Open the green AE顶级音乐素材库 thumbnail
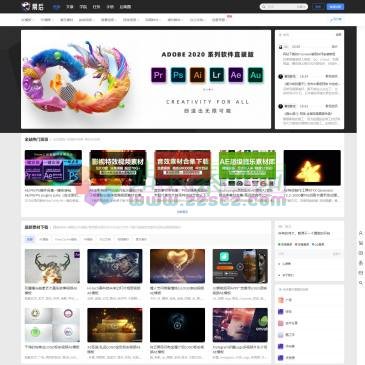The width and height of the screenshot is (365, 365). 247,168
